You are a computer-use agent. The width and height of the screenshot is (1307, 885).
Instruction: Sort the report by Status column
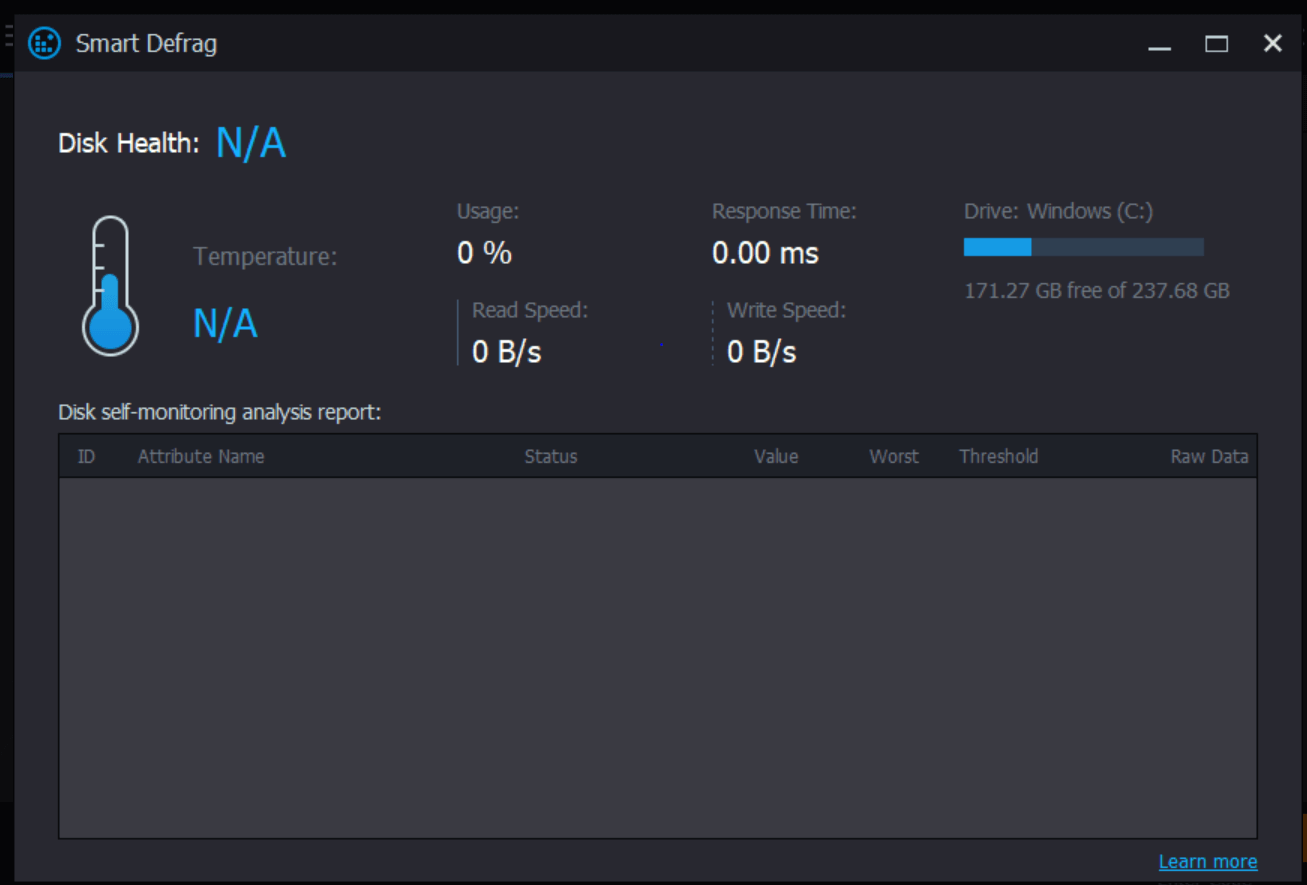tap(551, 456)
